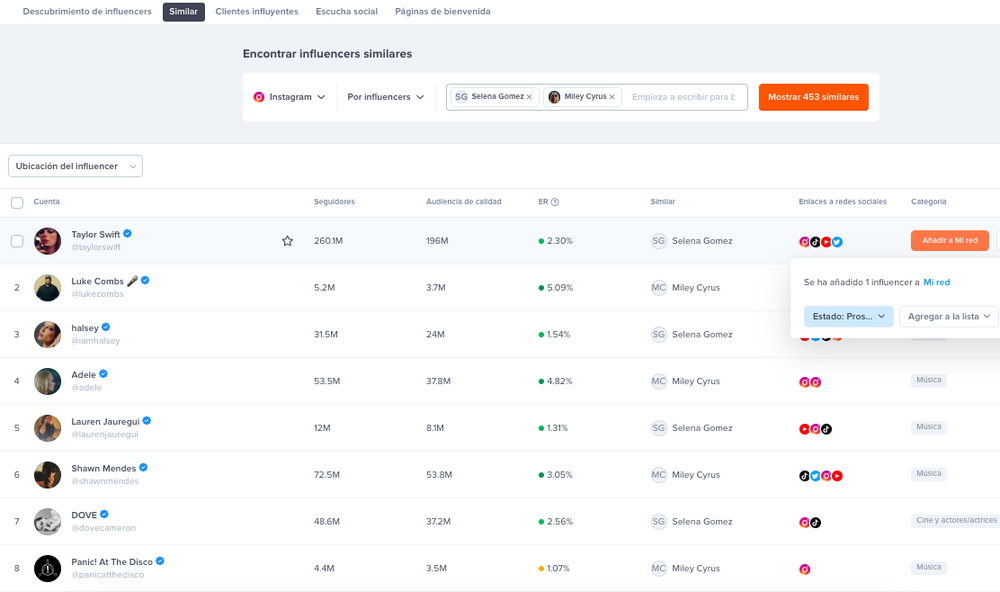
Task: Open Páginas de bienvenida tab
Action: tap(443, 11)
